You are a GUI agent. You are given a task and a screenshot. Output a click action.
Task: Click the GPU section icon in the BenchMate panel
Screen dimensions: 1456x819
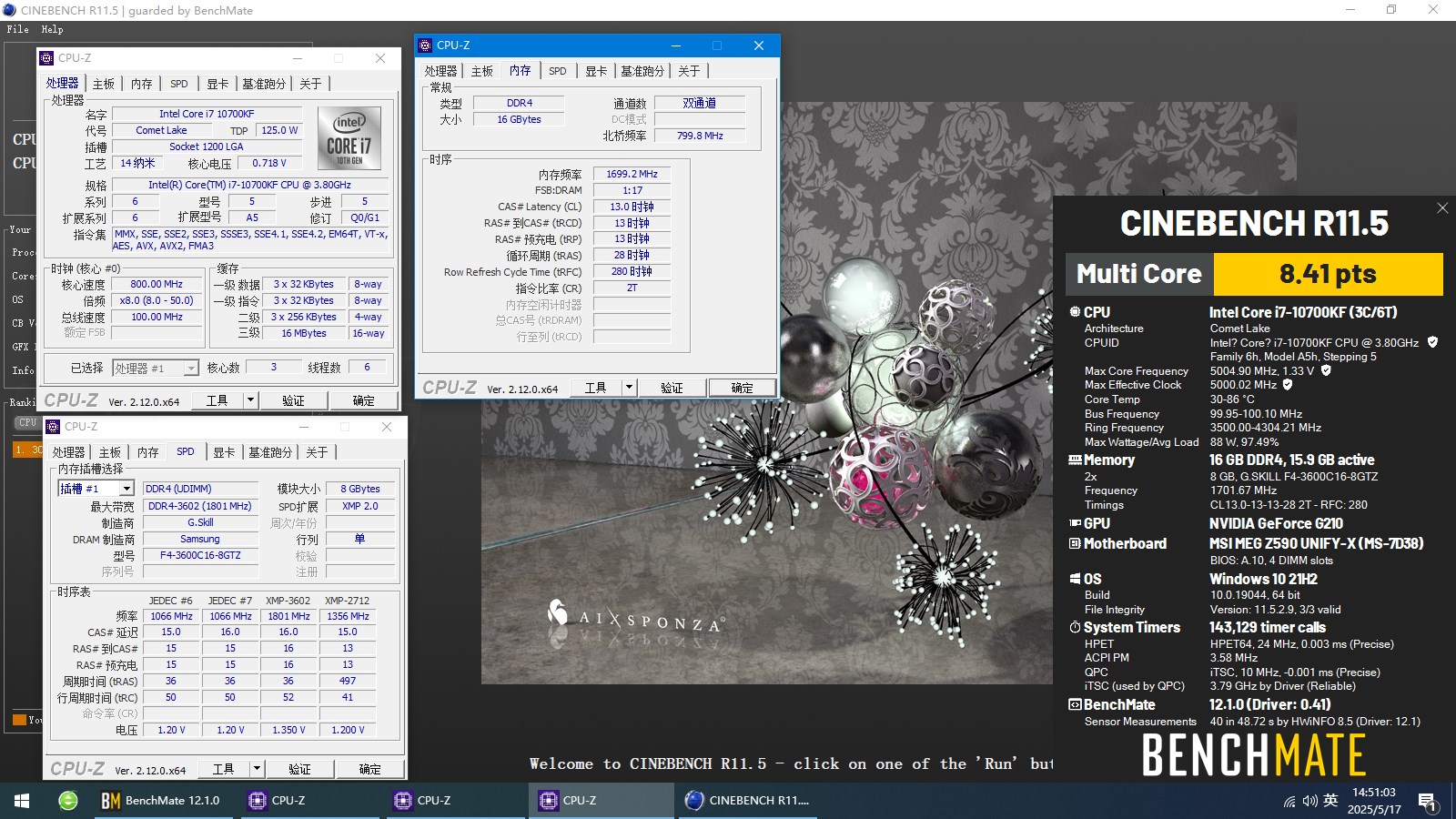click(x=1075, y=523)
